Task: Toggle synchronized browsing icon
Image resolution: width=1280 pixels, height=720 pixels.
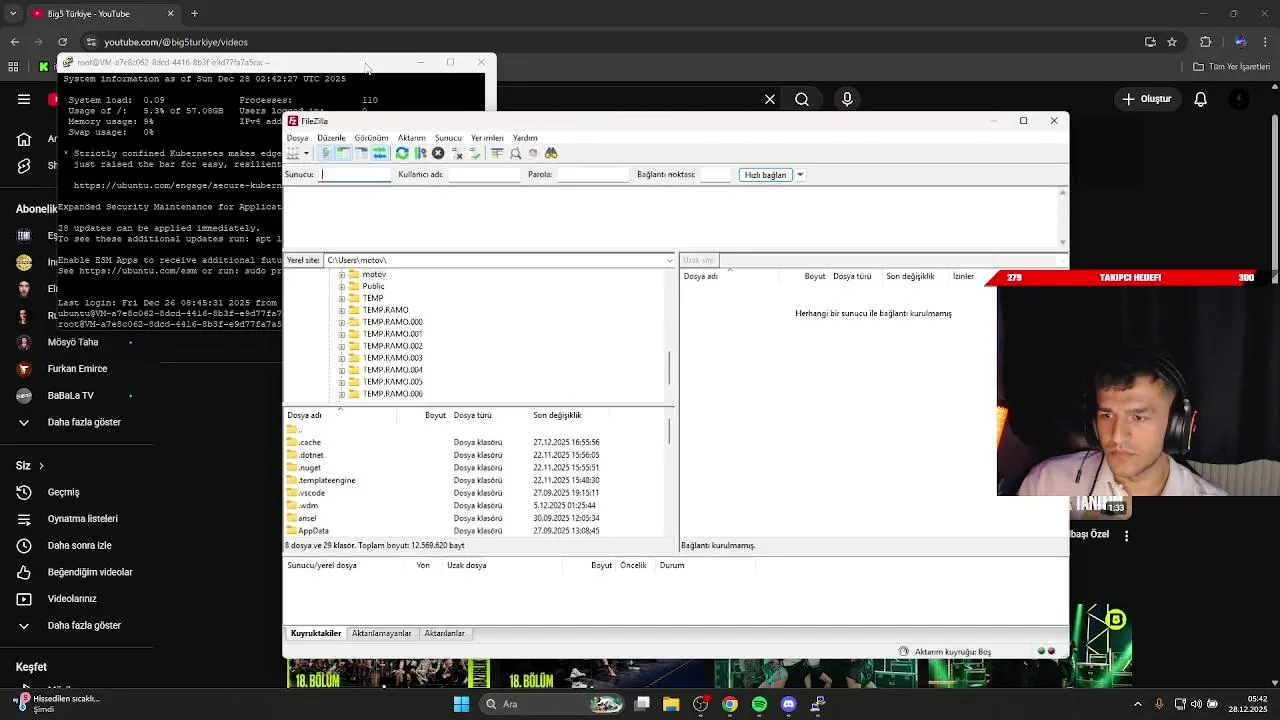Action: point(533,153)
